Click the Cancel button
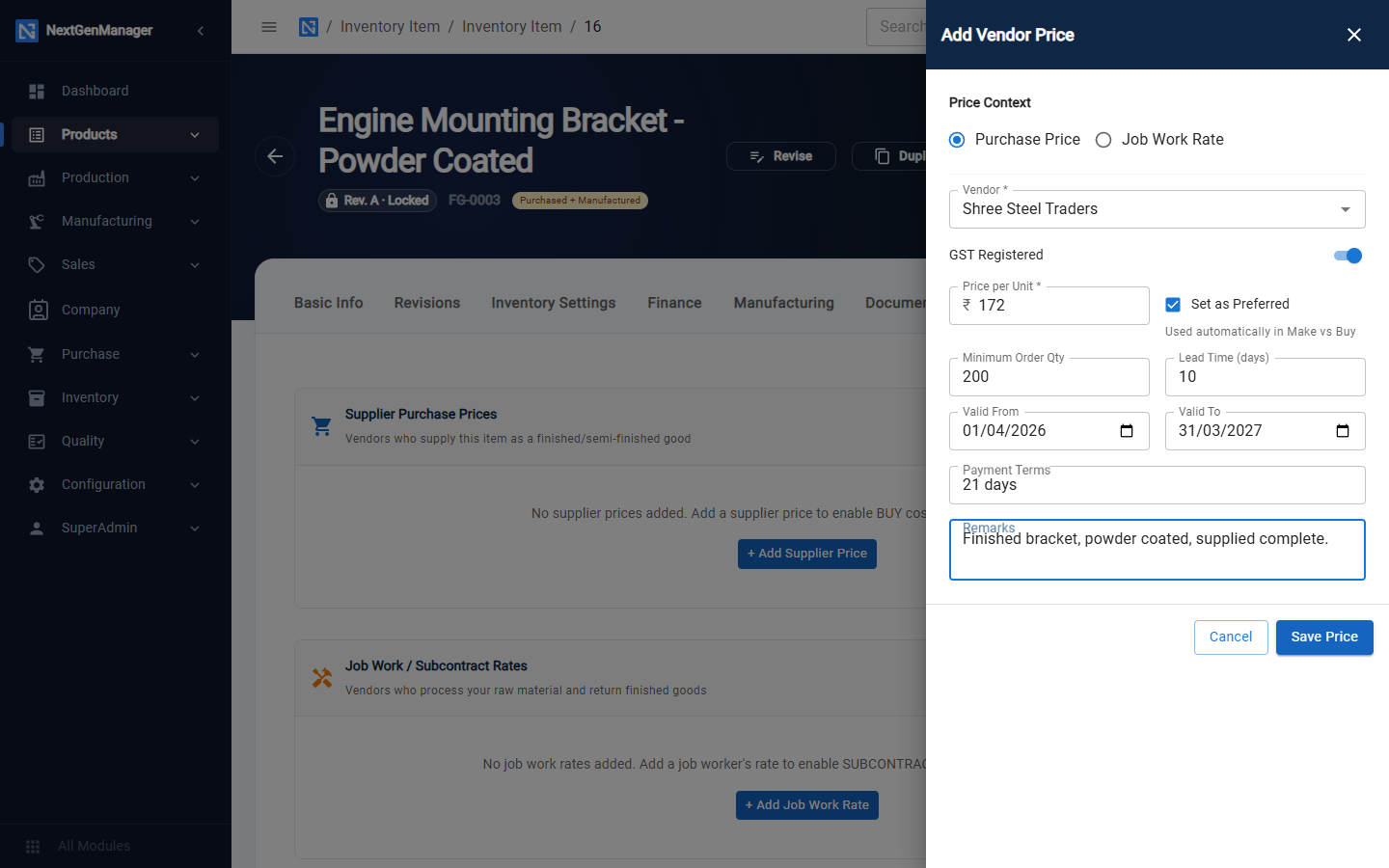 click(1231, 637)
